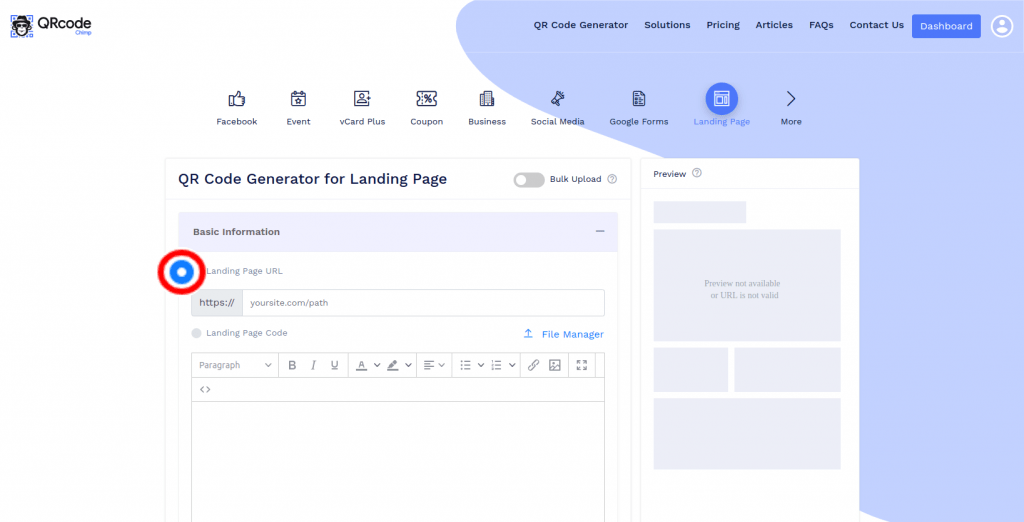
Task: Pick the Social Media QR type
Action: (x=557, y=108)
